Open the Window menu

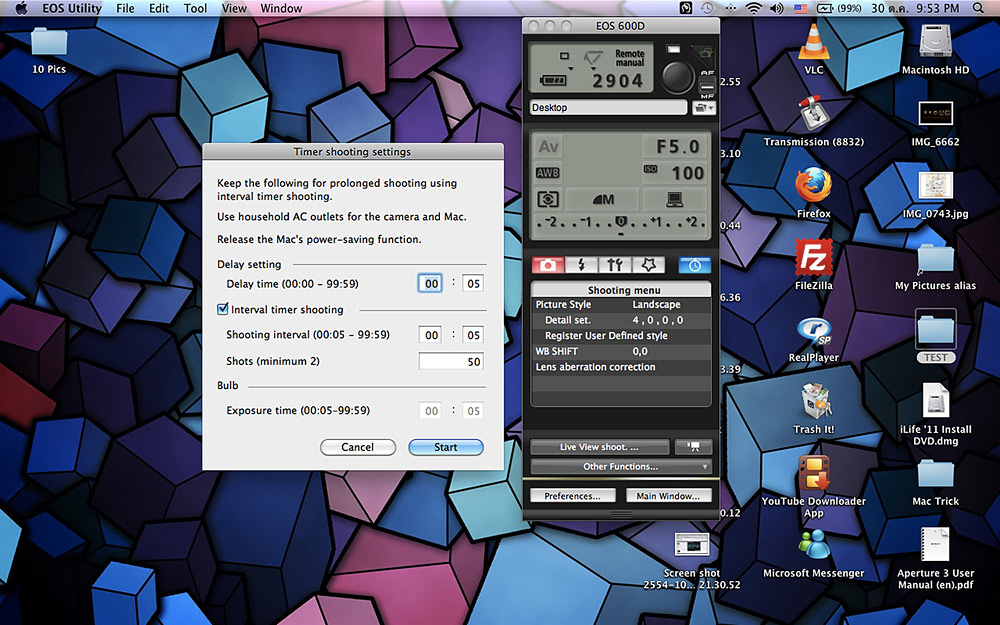(x=281, y=8)
